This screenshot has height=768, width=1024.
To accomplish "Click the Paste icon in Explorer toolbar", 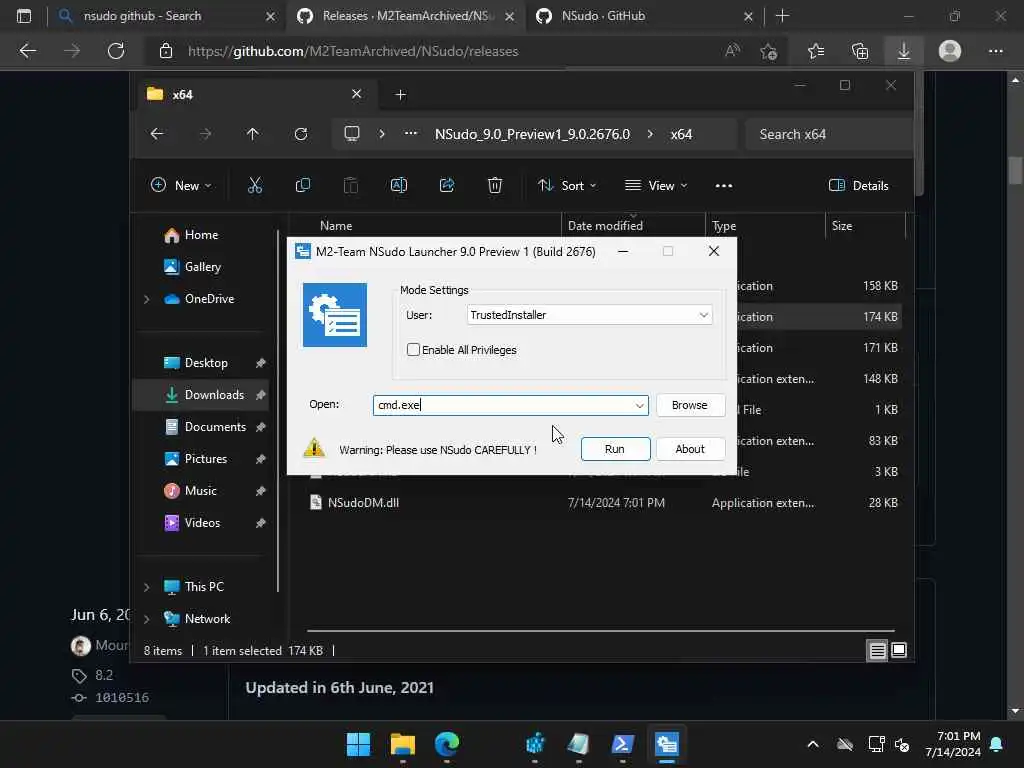I will click(x=351, y=185).
